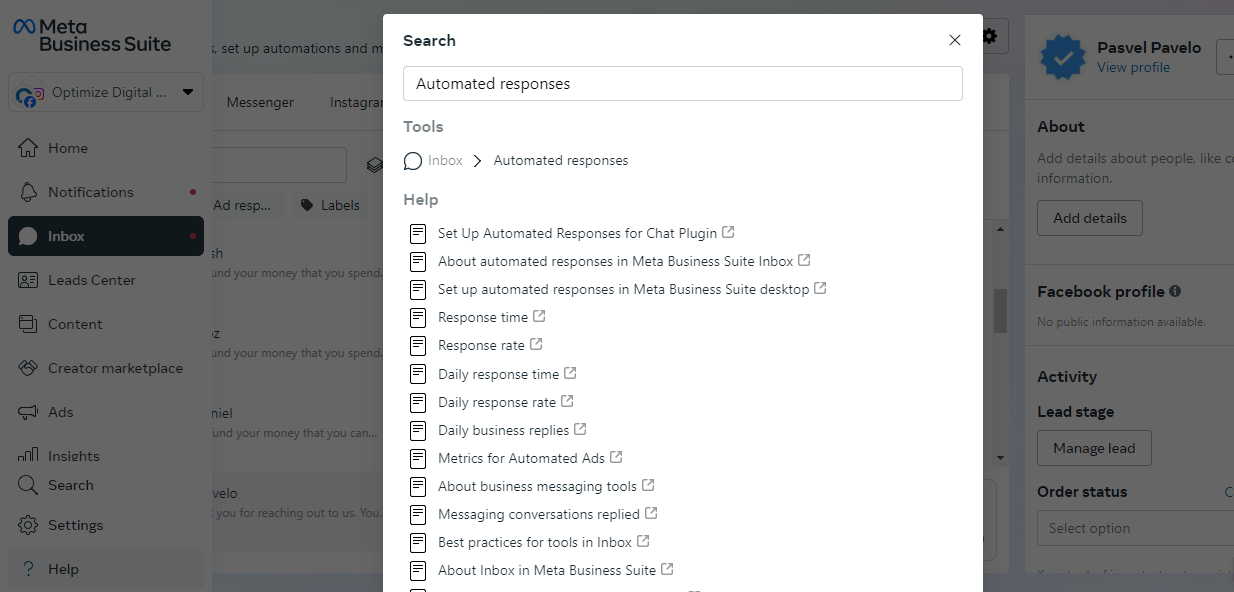Click external-link icon after About business messaging tools
The image size is (1234, 592).
[648, 485]
